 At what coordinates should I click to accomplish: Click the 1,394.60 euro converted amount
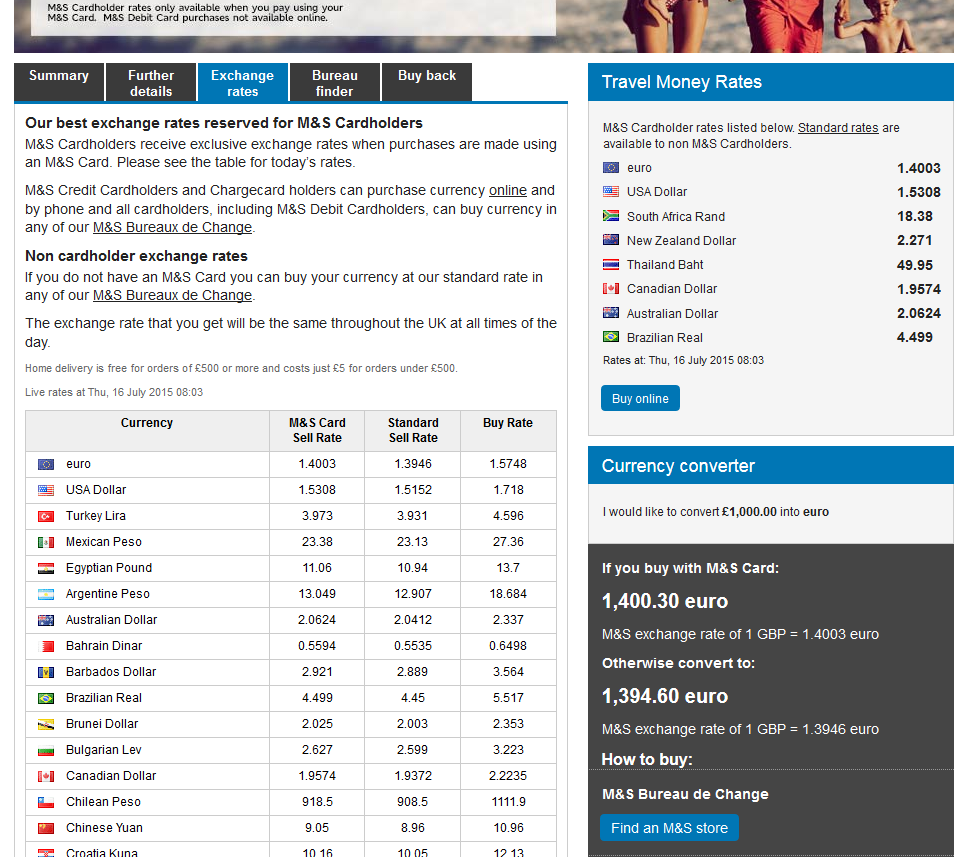[665, 696]
